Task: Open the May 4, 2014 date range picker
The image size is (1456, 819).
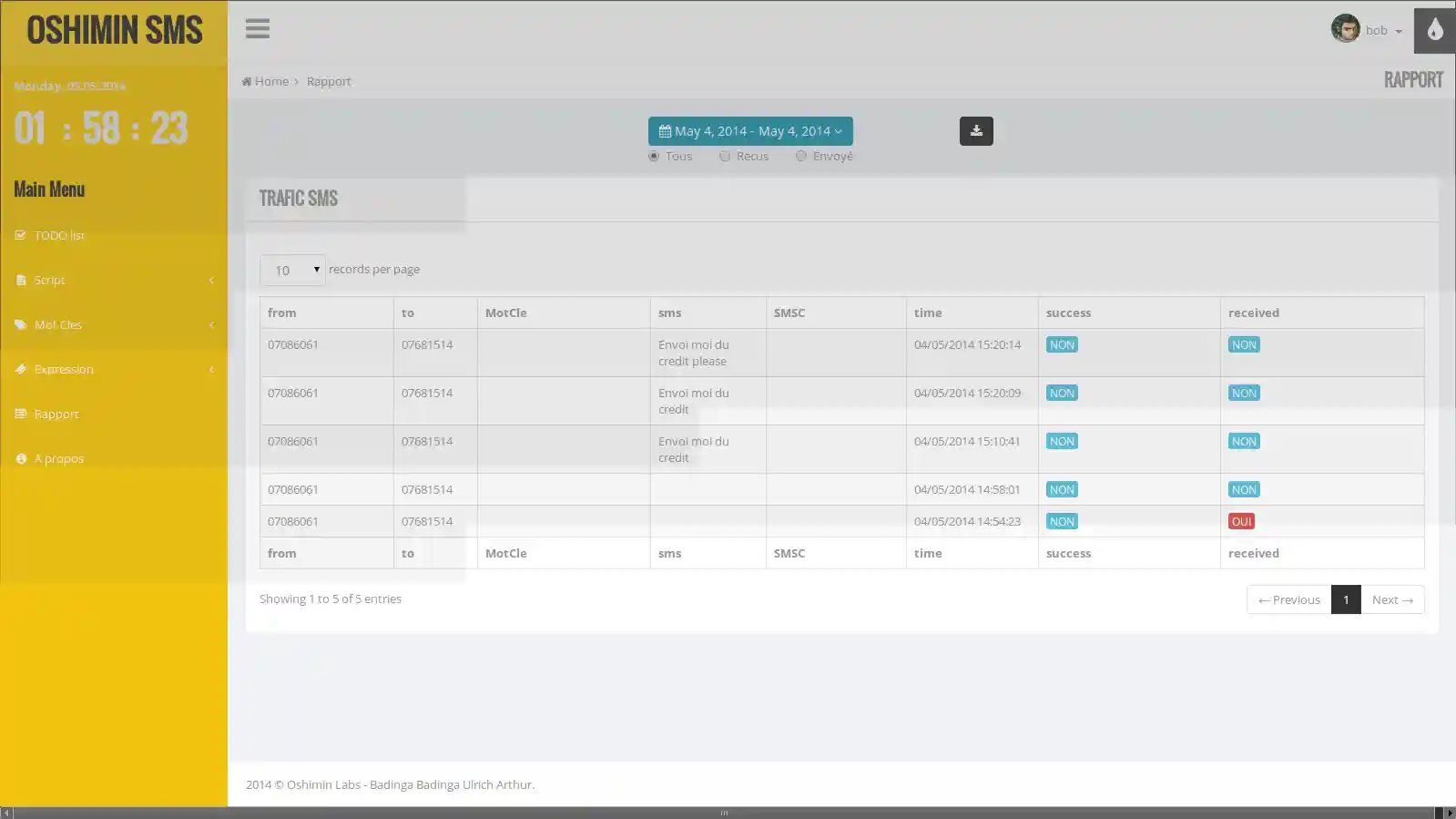Action: pos(749,131)
